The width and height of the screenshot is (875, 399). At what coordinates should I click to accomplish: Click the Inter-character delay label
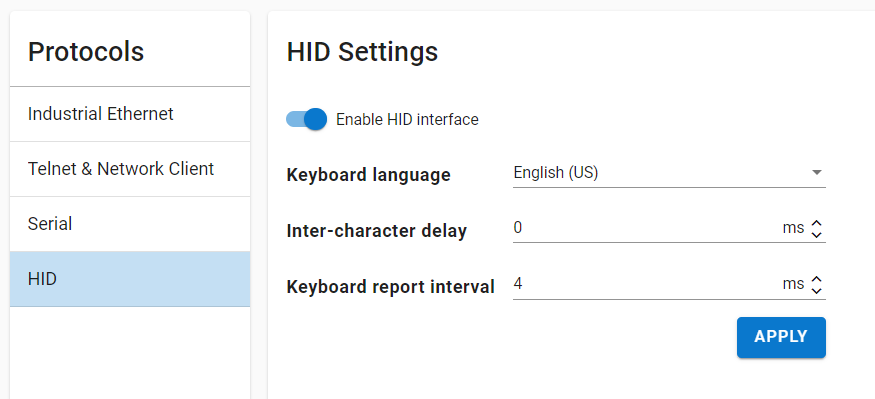tap(377, 230)
